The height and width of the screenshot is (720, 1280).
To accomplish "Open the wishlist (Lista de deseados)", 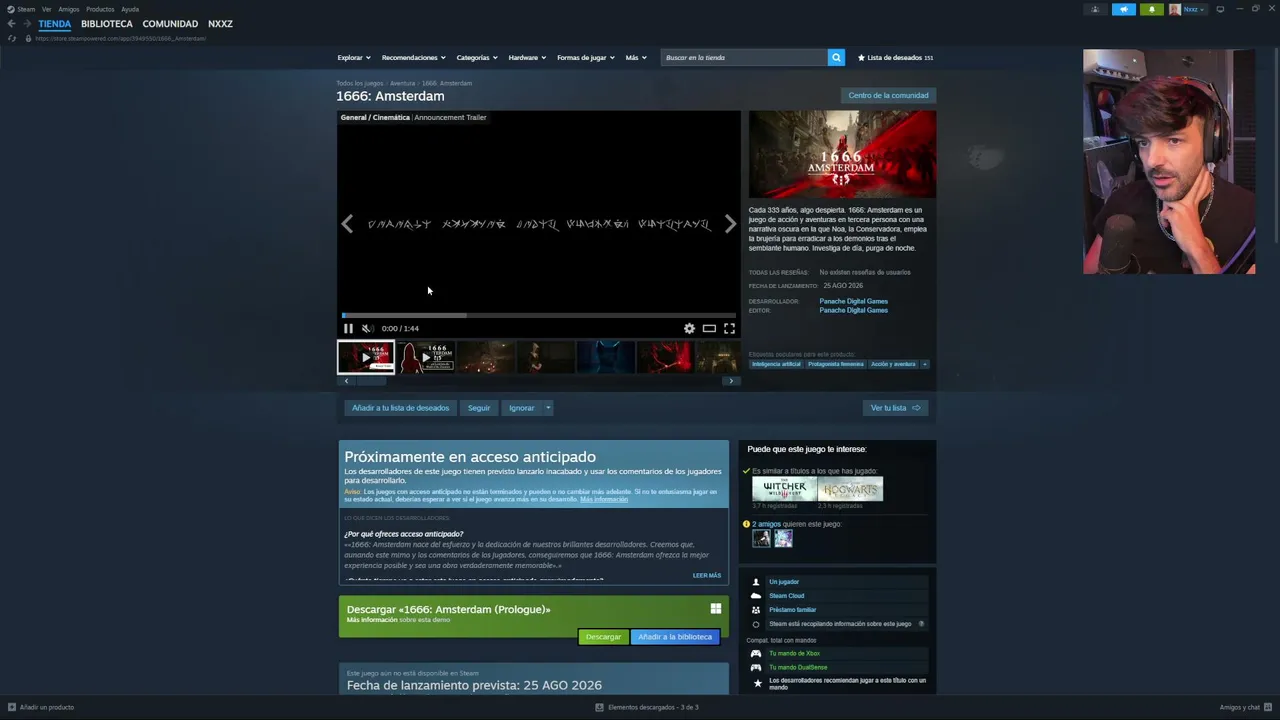I will click(x=895, y=57).
